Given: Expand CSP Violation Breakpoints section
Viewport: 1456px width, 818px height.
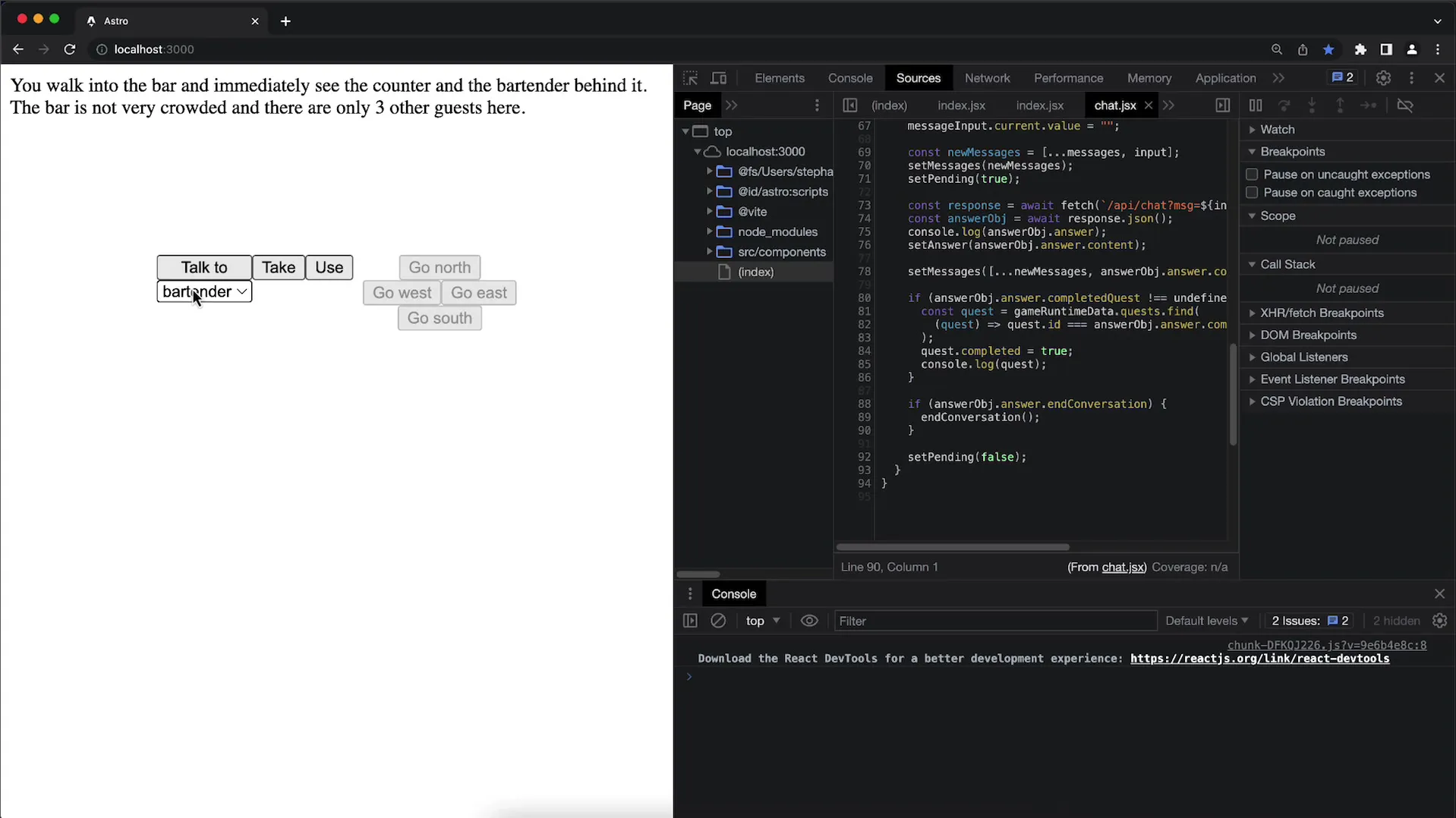Looking at the screenshot, I should 1331,401.
